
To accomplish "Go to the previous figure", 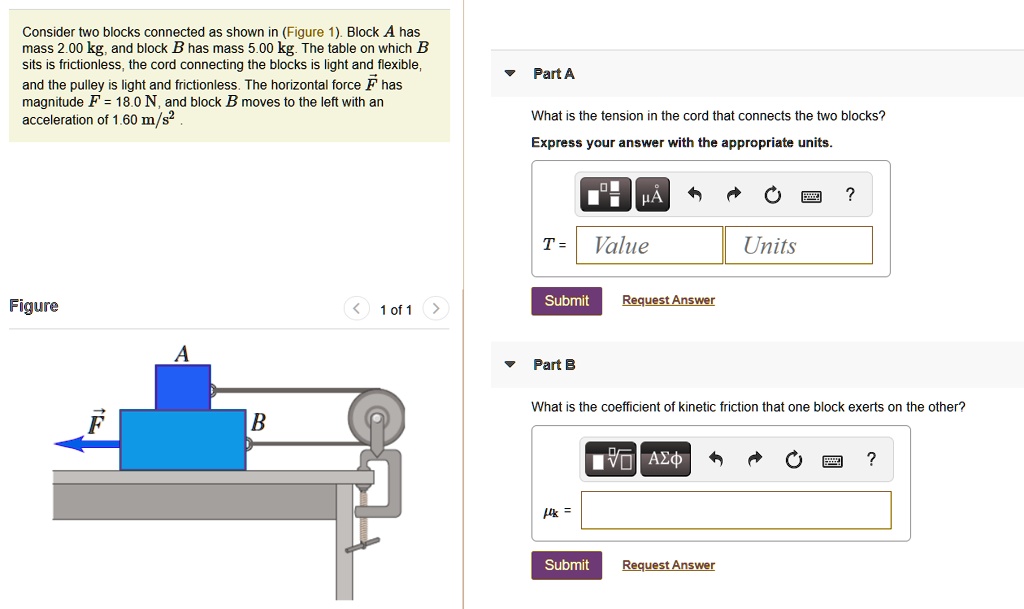I will [357, 308].
